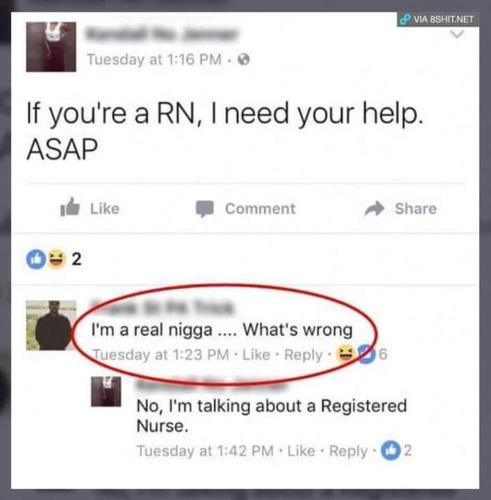491x500 pixels.
Task: Click the Comment speech bubble icon
Action: (204, 209)
